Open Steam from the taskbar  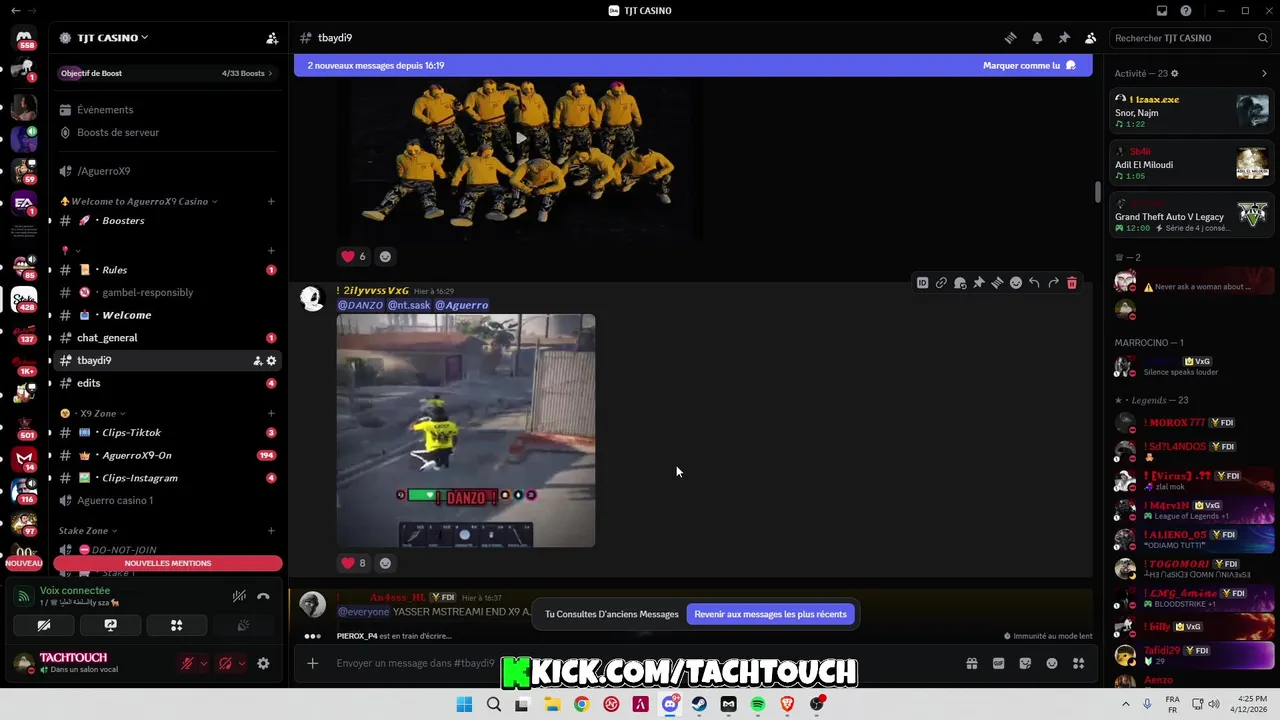tap(699, 705)
